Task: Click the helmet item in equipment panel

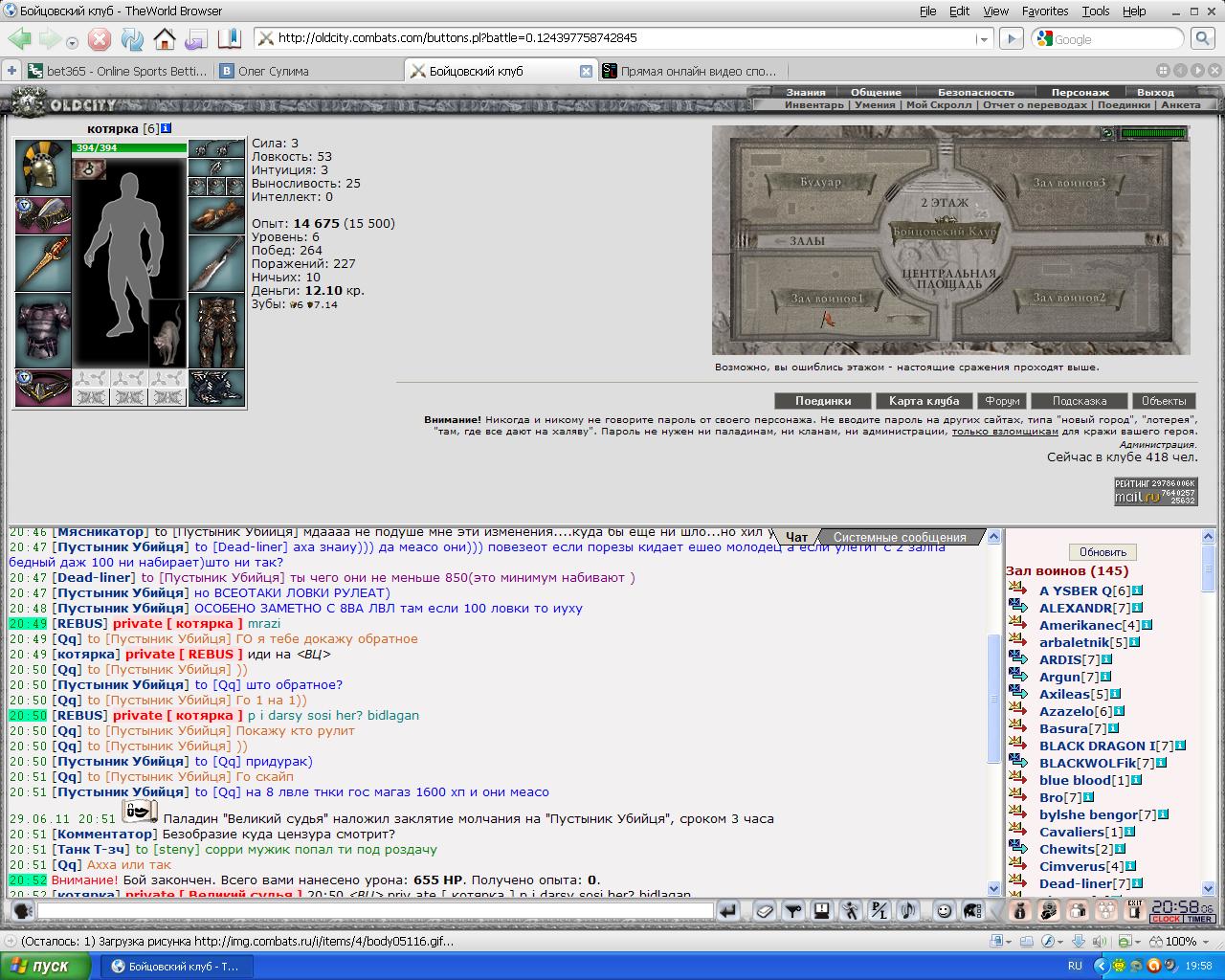Action: tap(43, 167)
